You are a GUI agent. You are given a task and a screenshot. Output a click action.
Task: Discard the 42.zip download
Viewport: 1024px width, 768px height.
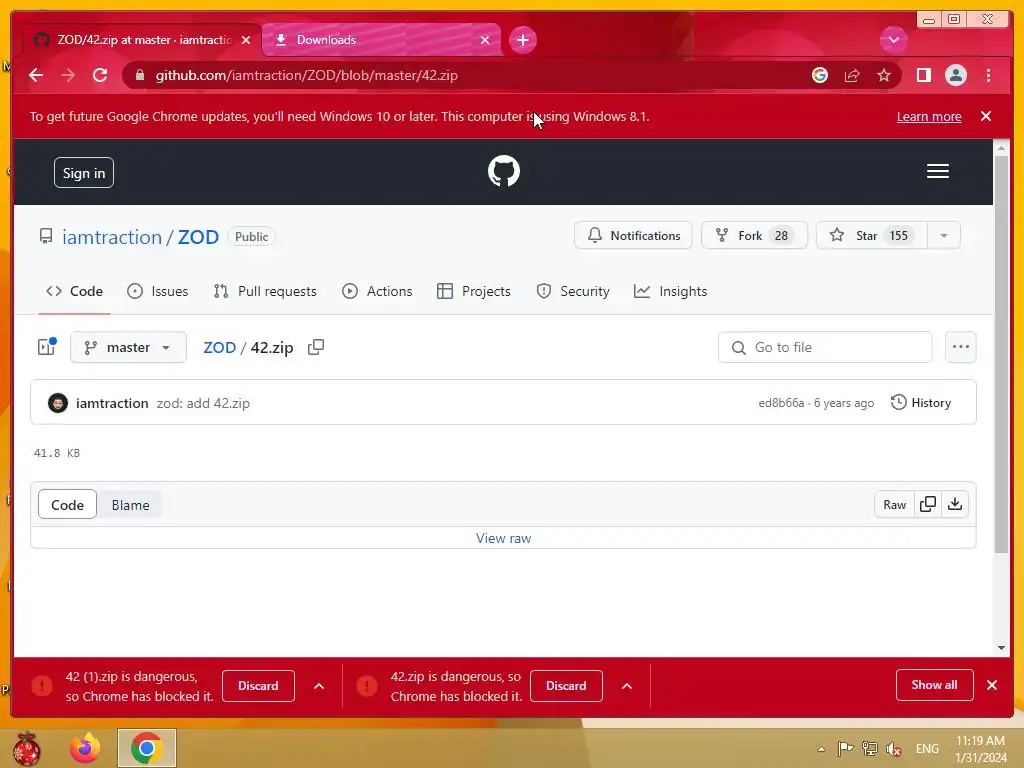(566, 686)
